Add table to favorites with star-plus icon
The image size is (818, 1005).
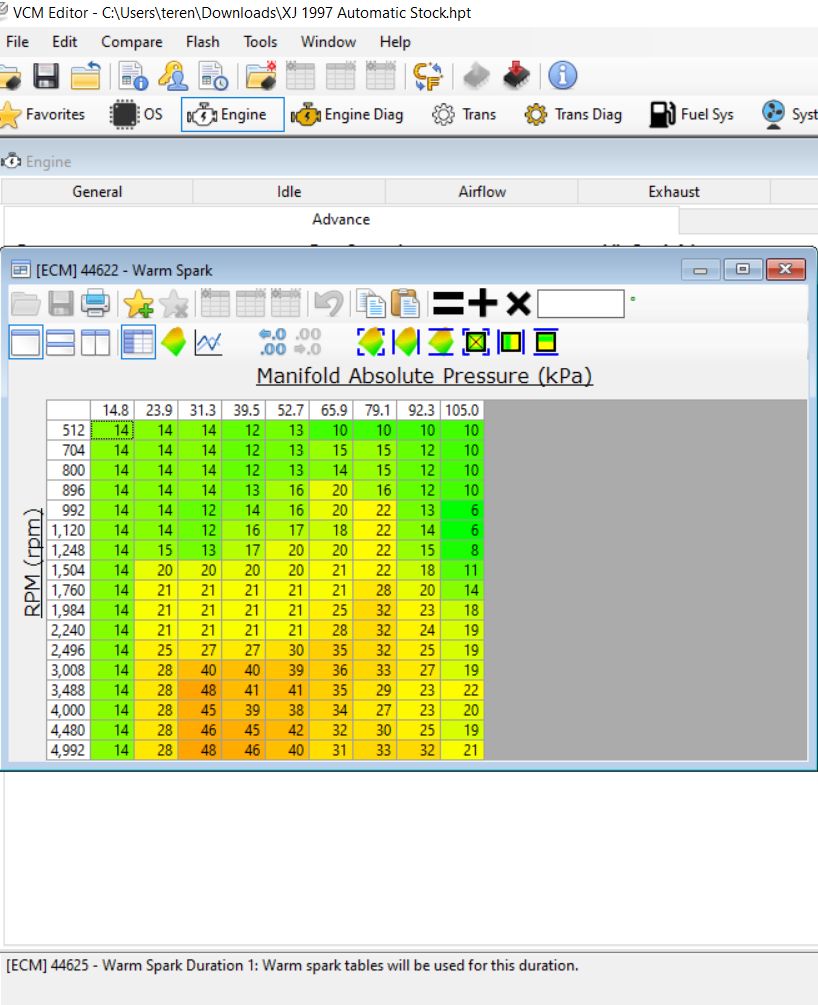(137, 303)
